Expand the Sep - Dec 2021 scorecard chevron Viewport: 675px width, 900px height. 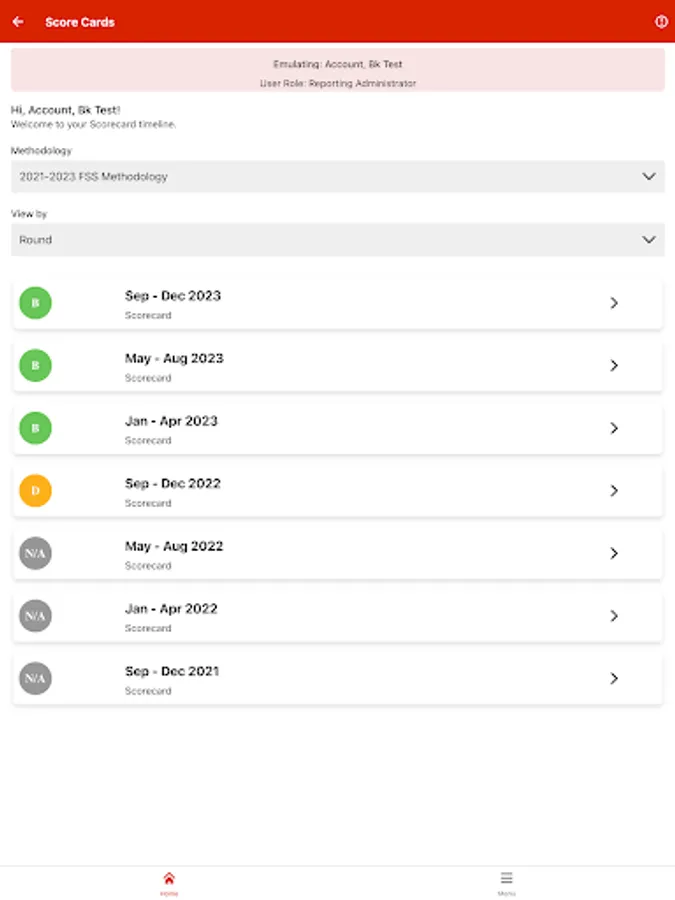(614, 678)
